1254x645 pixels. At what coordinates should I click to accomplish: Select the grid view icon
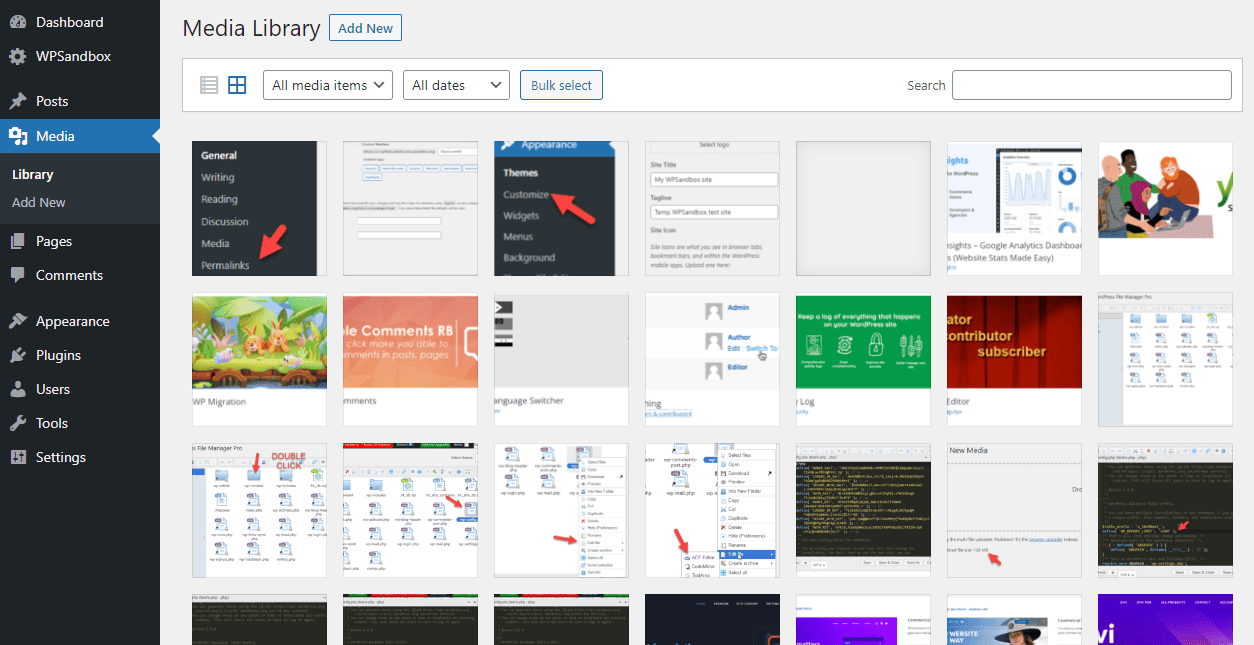tap(236, 84)
